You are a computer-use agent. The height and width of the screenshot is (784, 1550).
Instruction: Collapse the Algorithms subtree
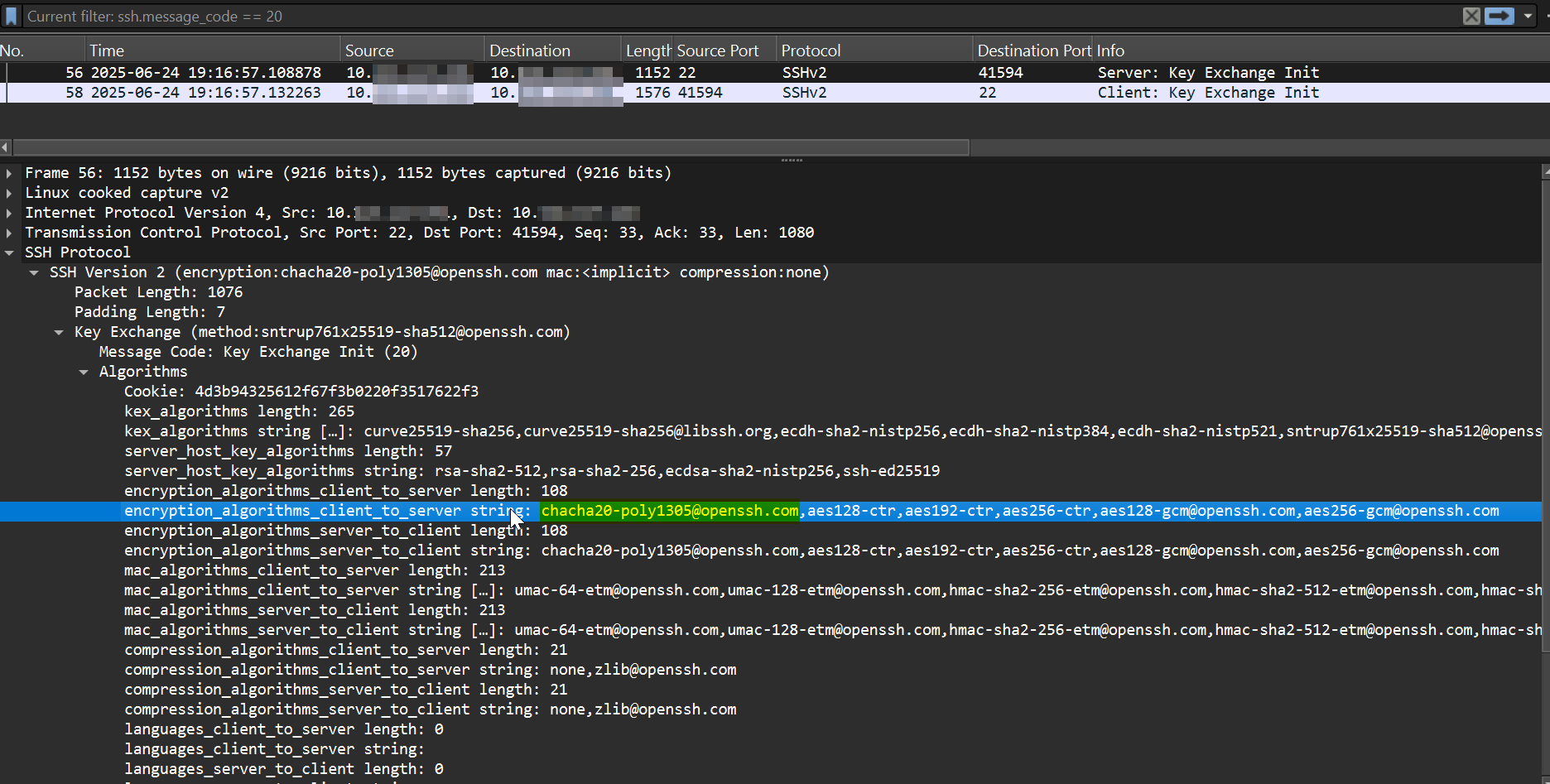pos(83,371)
